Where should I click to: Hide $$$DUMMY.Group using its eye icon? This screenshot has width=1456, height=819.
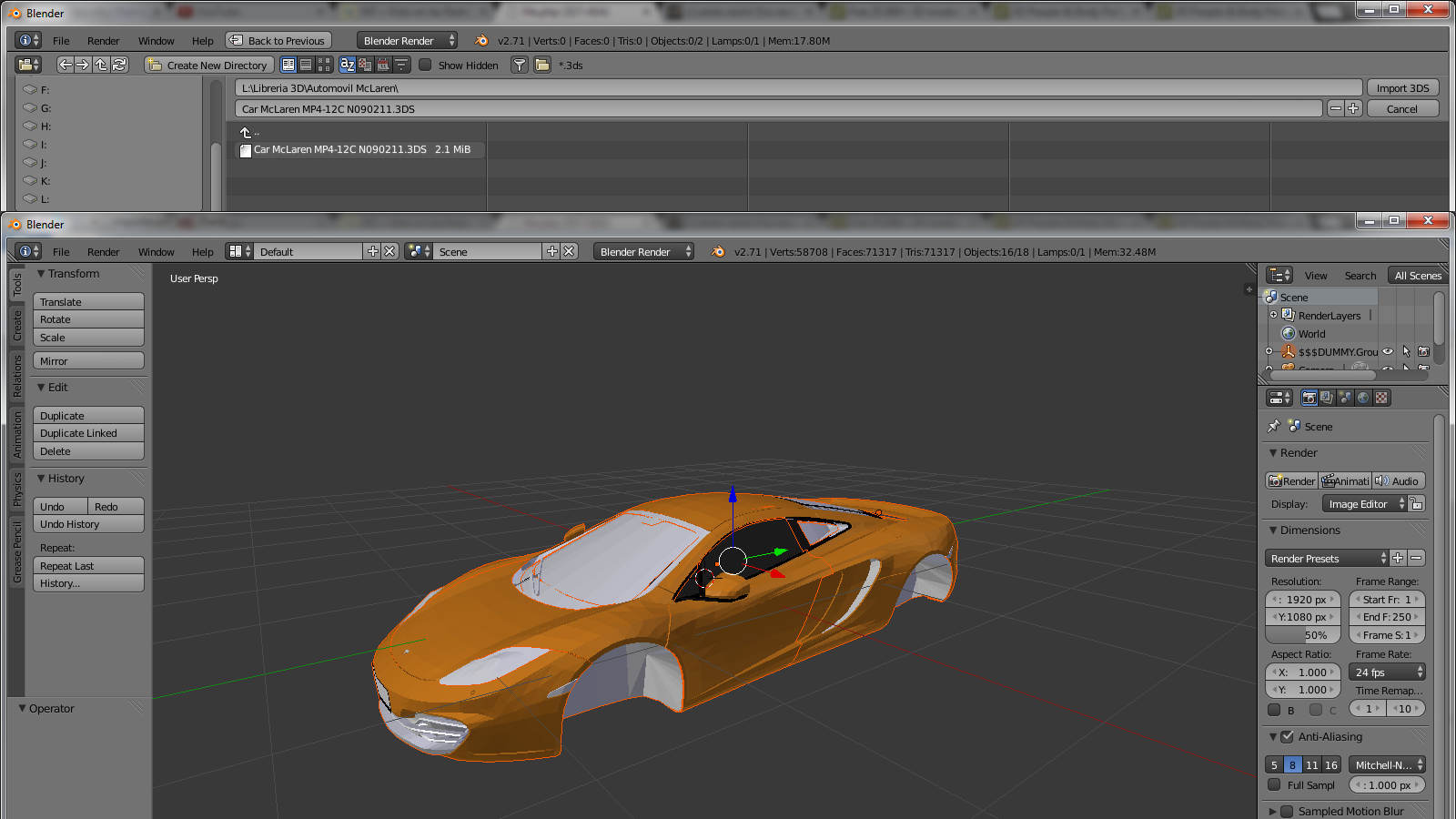tap(1388, 351)
